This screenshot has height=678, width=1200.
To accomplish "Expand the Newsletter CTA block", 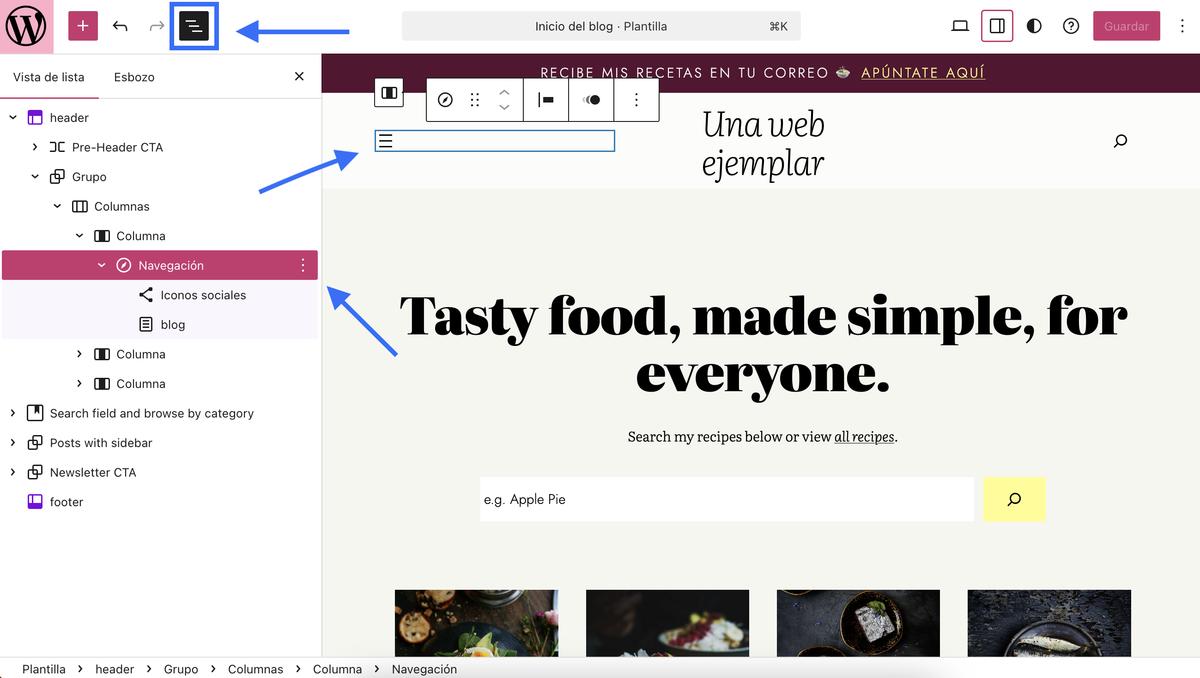I will click(x=13, y=472).
